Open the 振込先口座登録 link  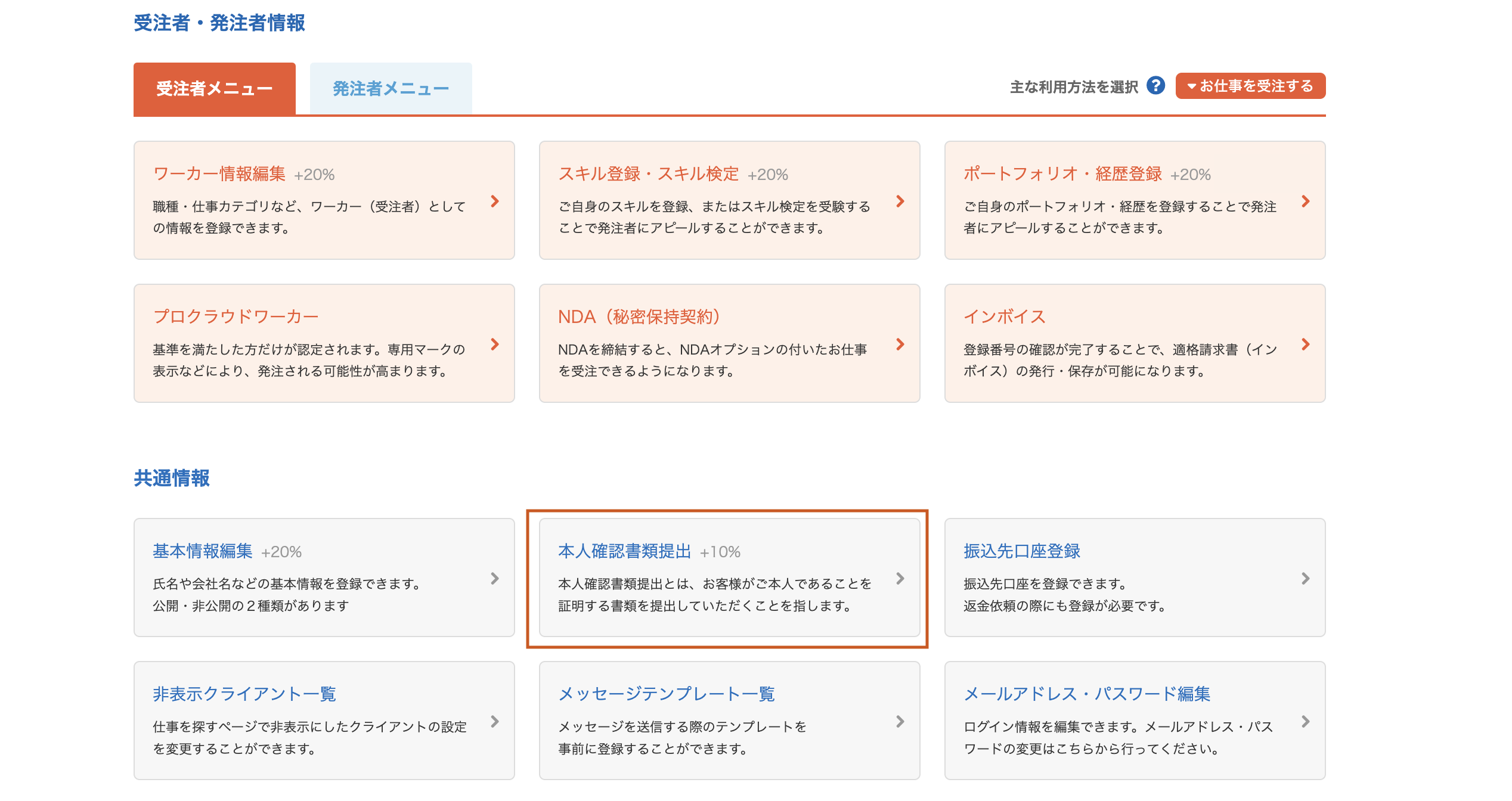[x=1022, y=551]
